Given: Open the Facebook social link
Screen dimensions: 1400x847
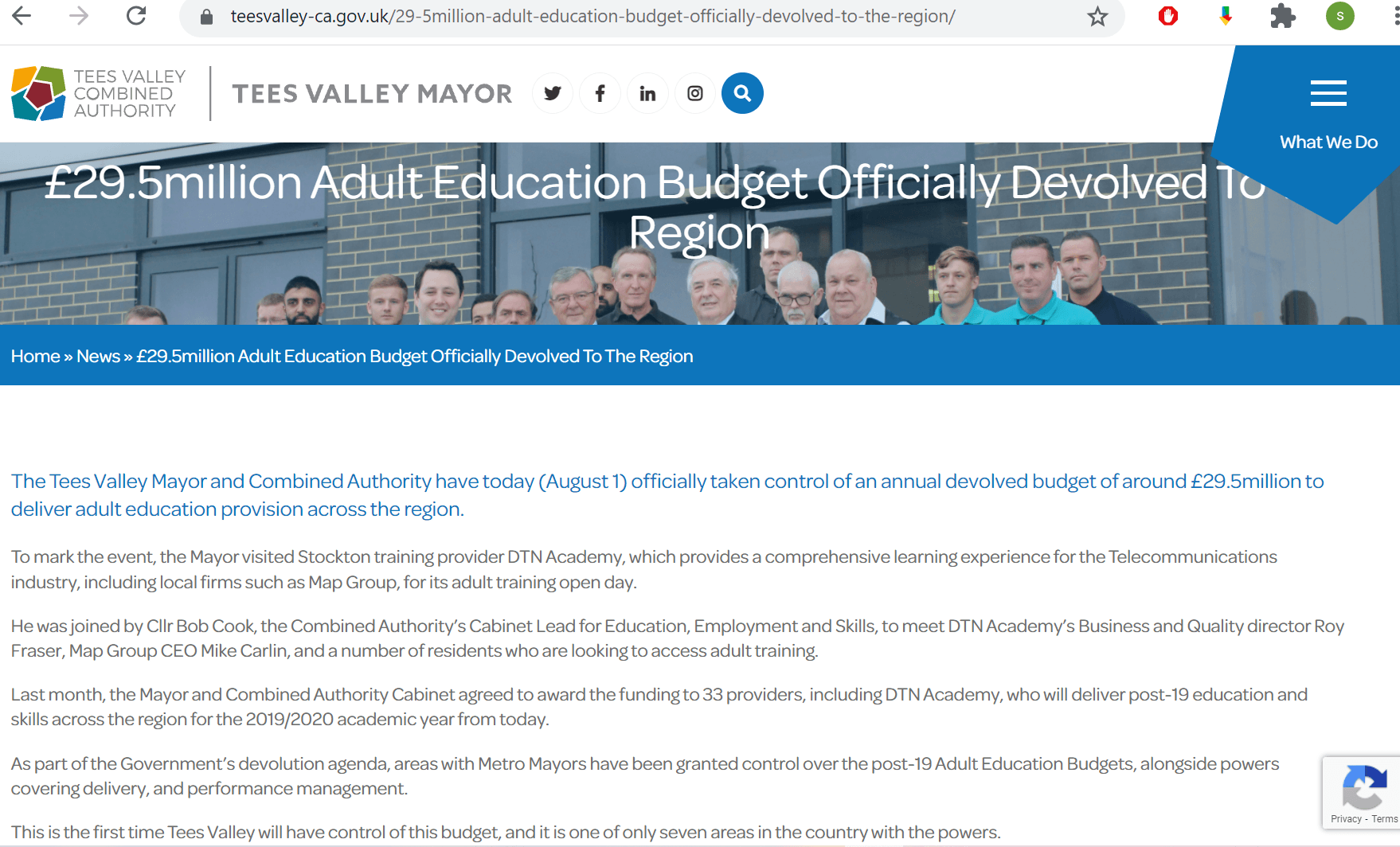Looking at the screenshot, I should point(600,93).
